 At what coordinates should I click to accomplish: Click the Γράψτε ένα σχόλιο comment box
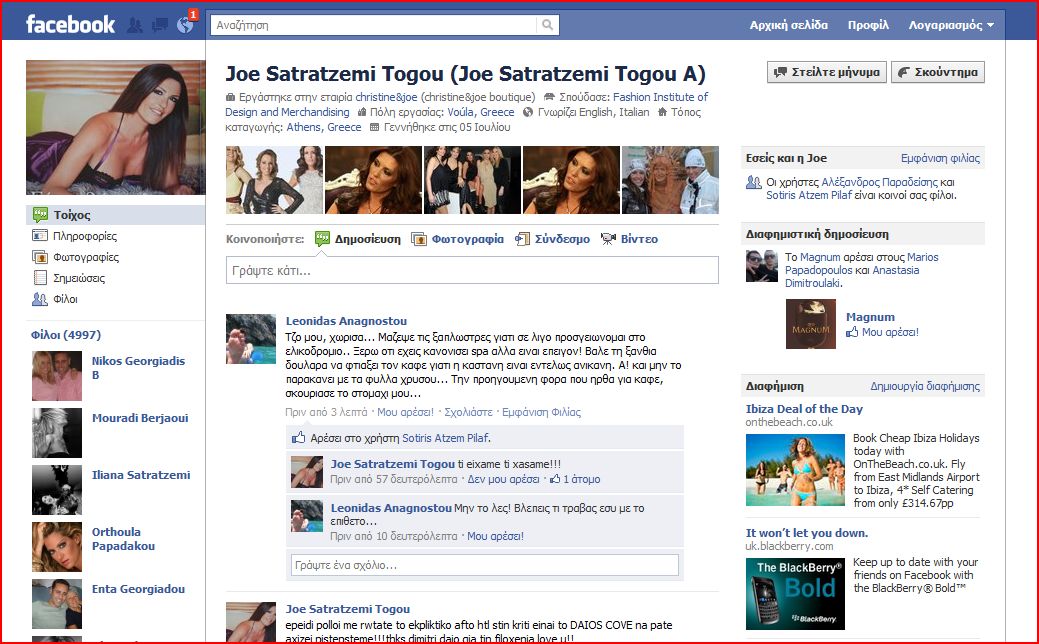pos(484,565)
